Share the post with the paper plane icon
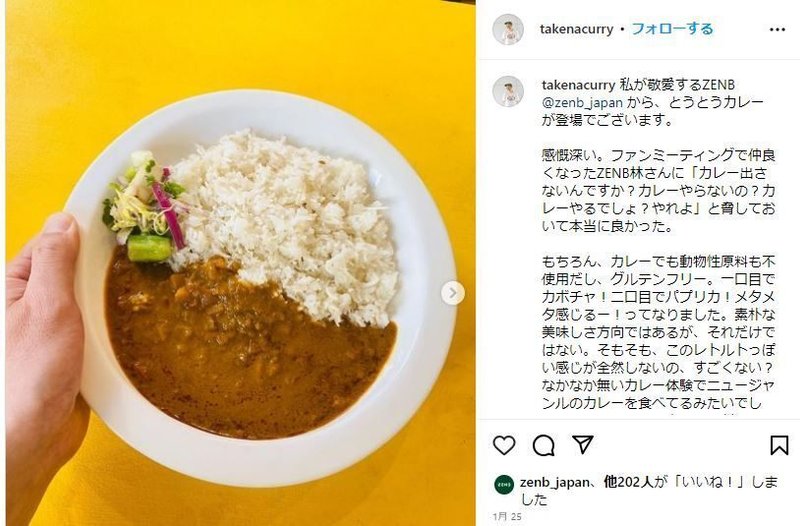 pos(583,444)
